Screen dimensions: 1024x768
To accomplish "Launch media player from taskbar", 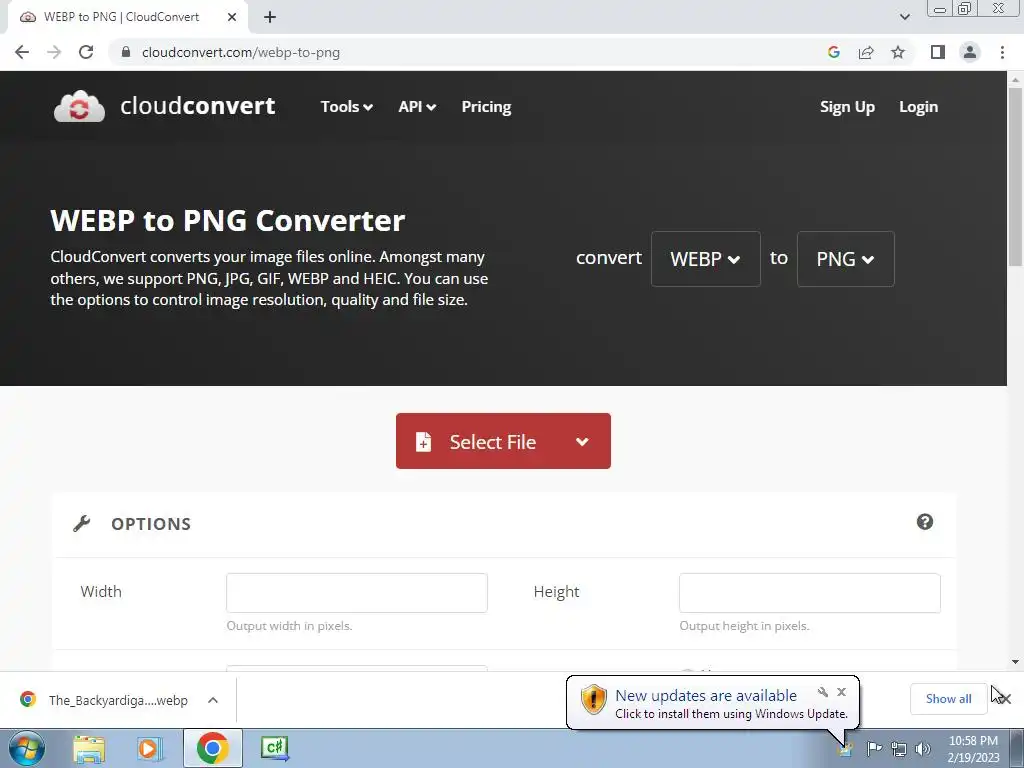I will coord(149,748).
